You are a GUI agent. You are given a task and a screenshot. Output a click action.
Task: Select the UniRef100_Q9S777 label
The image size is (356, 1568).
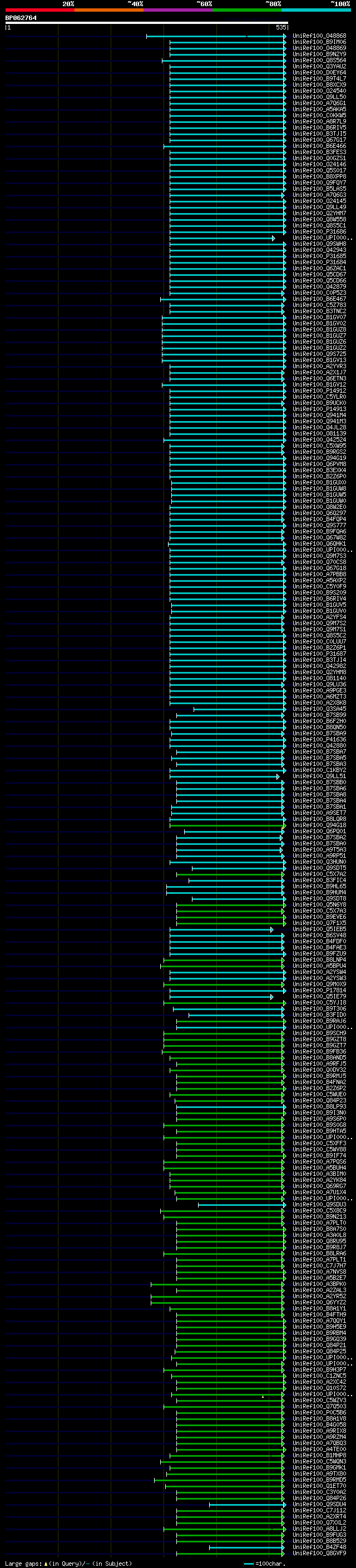319,525
